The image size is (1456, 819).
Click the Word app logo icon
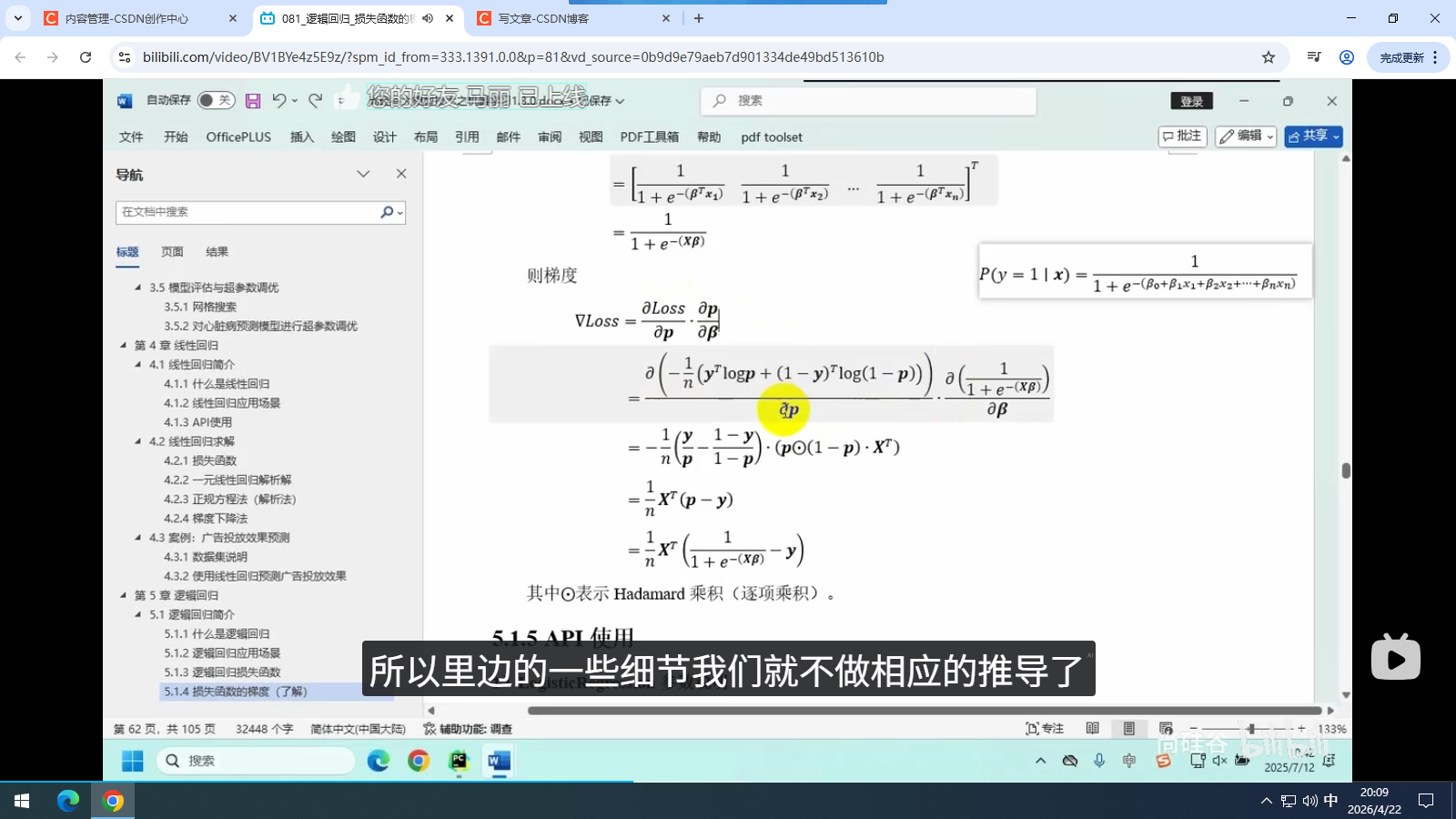pos(125,101)
